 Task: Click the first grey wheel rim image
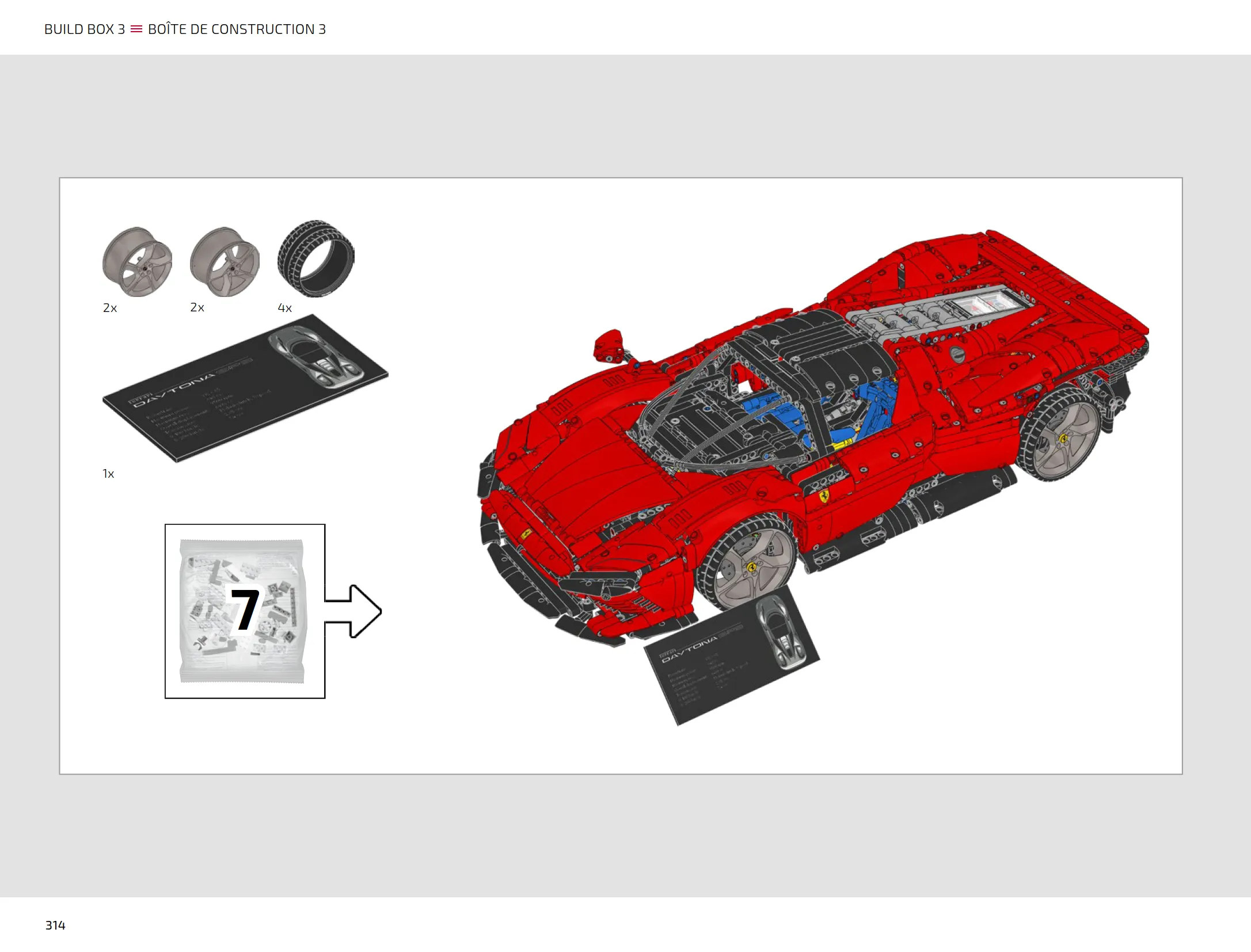(137, 262)
